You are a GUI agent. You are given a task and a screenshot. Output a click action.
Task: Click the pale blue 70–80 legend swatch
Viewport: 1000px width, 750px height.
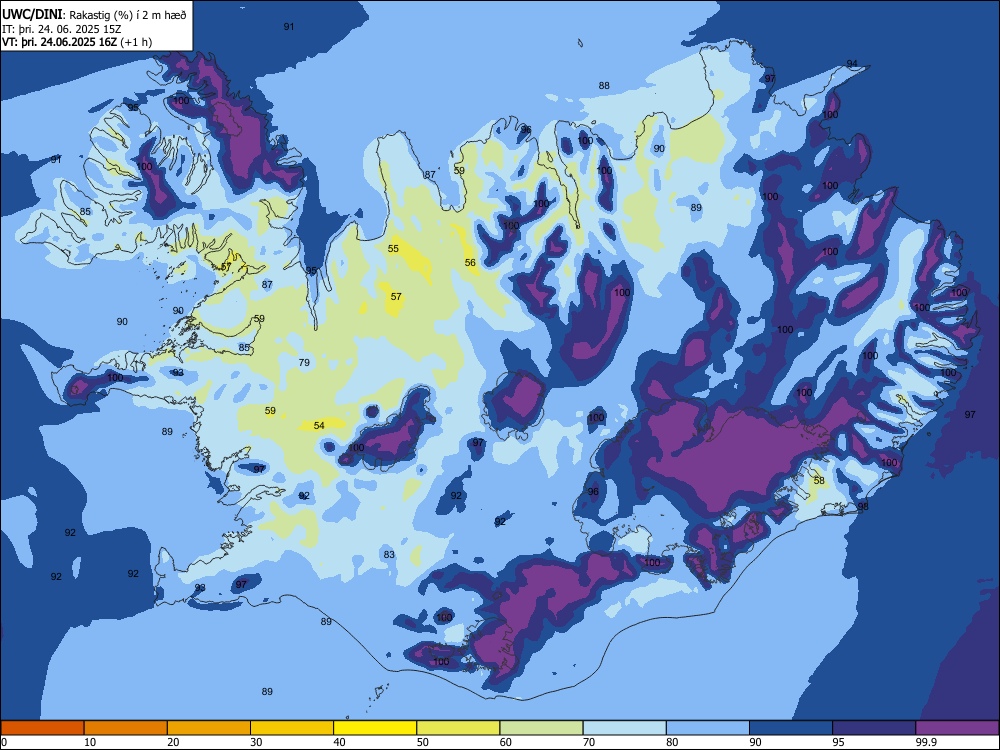tap(624, 728)
